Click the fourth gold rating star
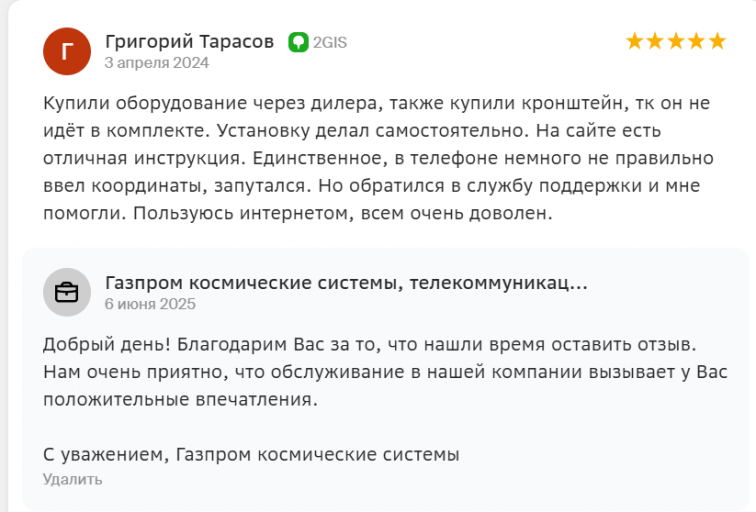This screenshot has width=756, height=512. (x=697, y=41)
